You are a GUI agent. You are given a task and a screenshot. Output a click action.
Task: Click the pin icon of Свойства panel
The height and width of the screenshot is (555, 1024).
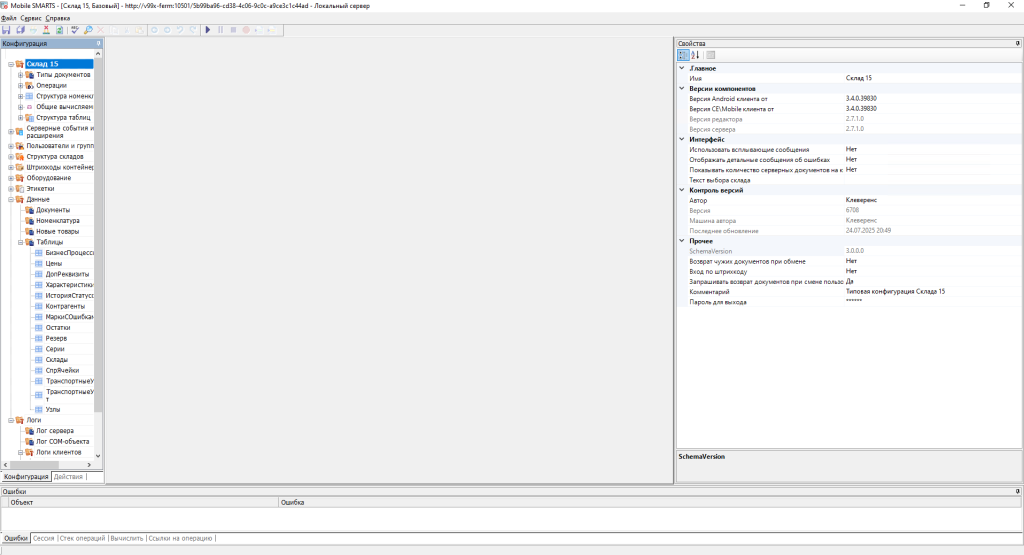(x=1017, y=44)
